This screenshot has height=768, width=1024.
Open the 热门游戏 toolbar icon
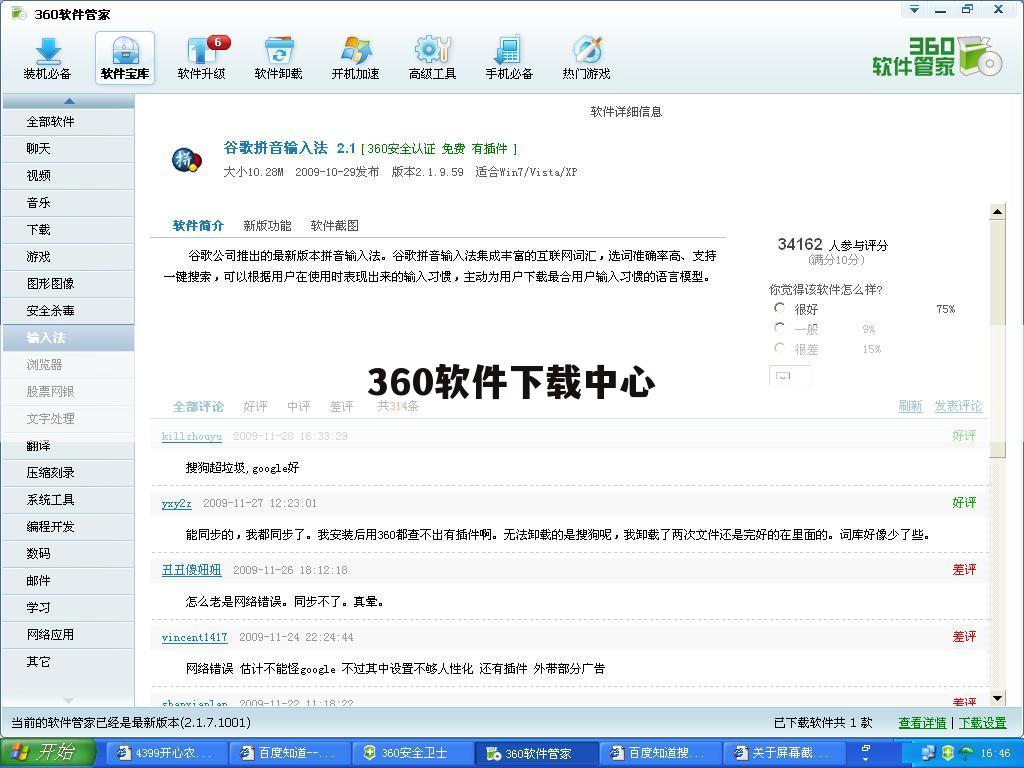tap(586, 59)
